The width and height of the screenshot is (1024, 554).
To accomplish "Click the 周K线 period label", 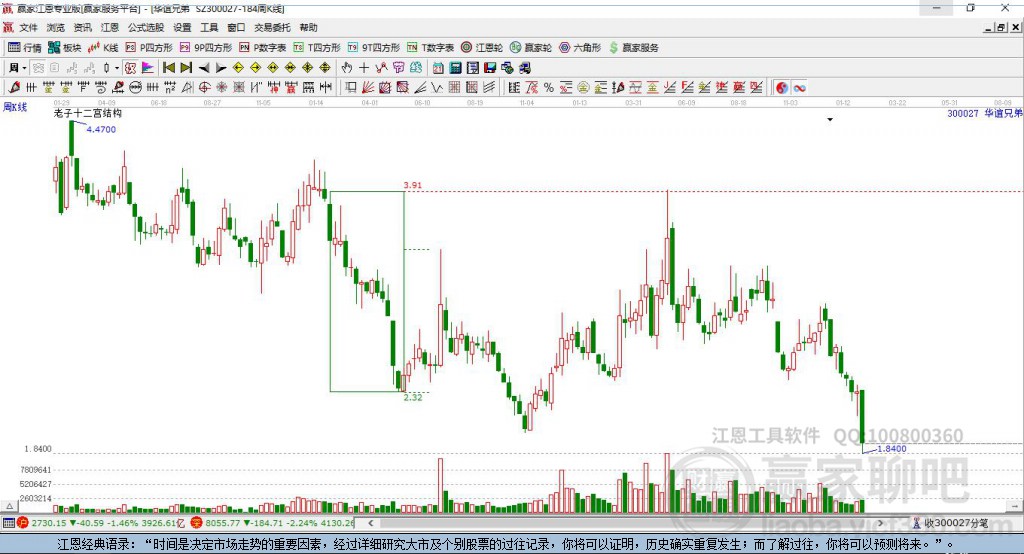I will click(x=15, y=106).
